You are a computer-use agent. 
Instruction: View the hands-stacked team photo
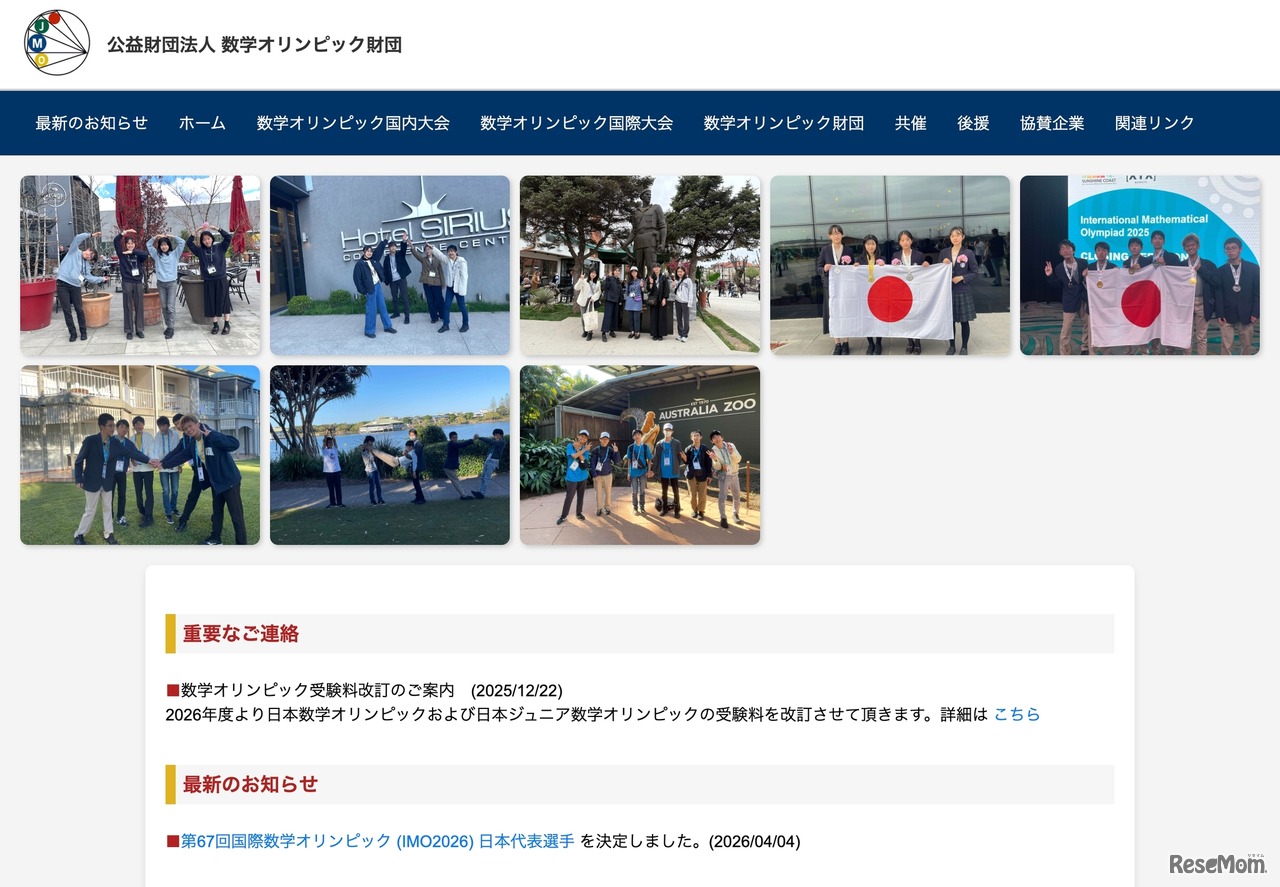pos(139,455)
